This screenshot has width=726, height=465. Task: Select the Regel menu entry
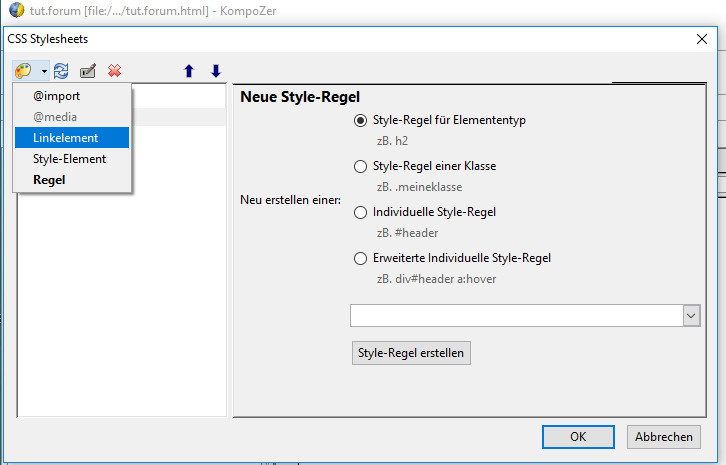coord(72,180)
